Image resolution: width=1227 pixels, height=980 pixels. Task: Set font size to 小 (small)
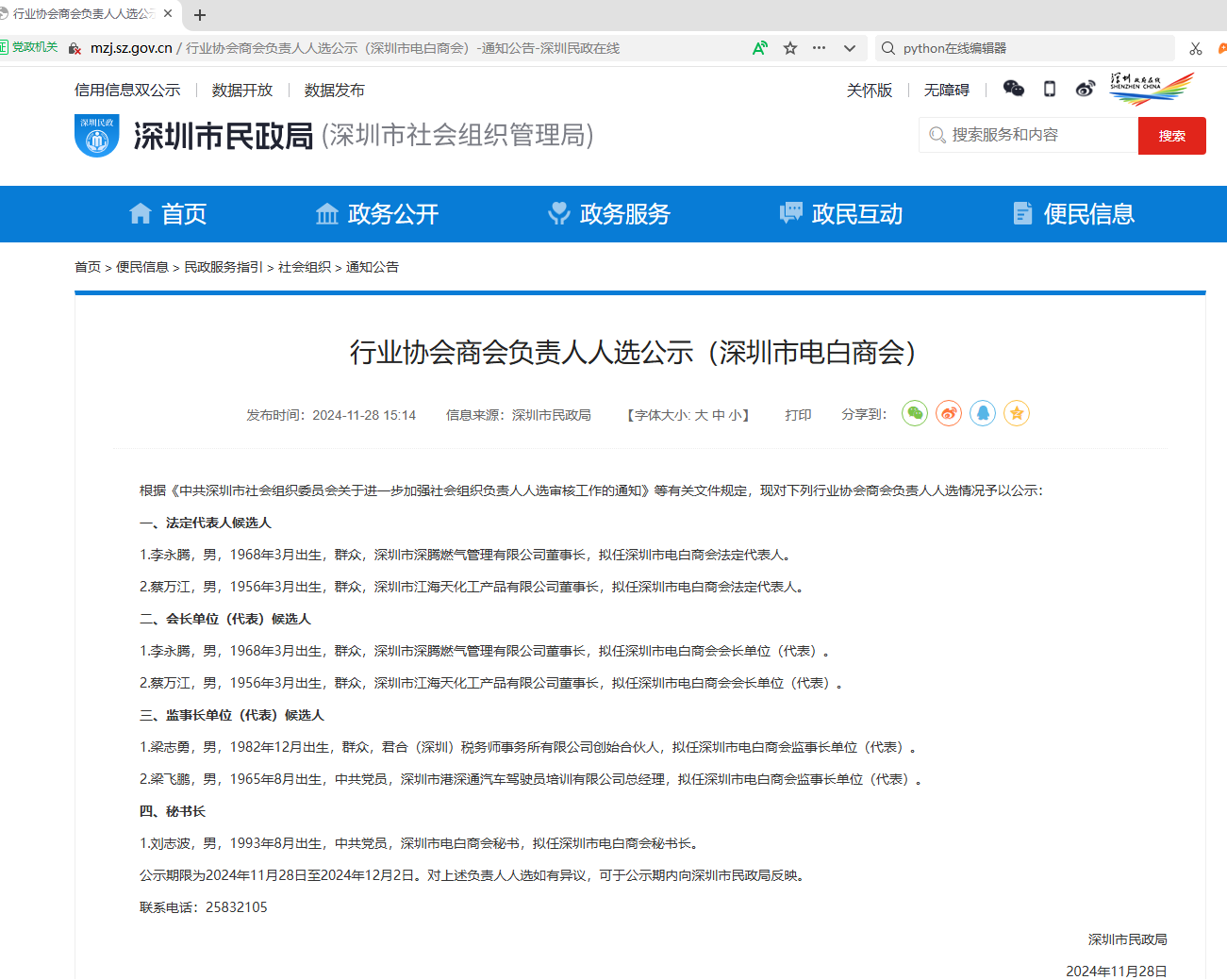tap(735, 415)
